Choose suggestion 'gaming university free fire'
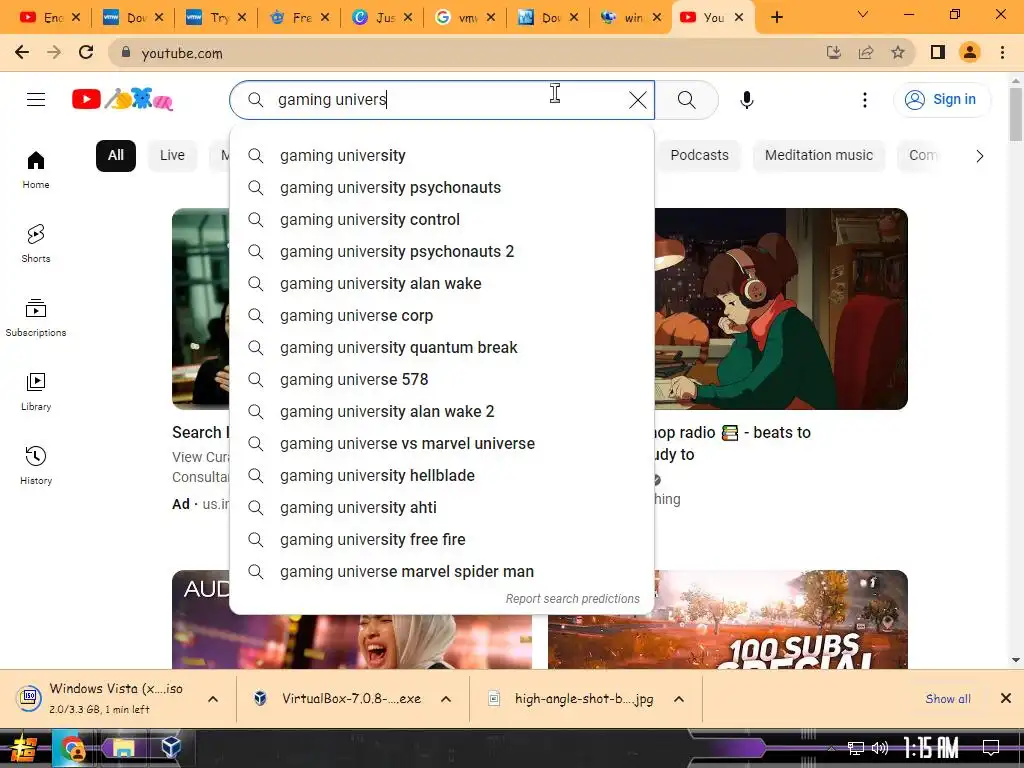Viewport: 1024px width, 768px height. 441,539
